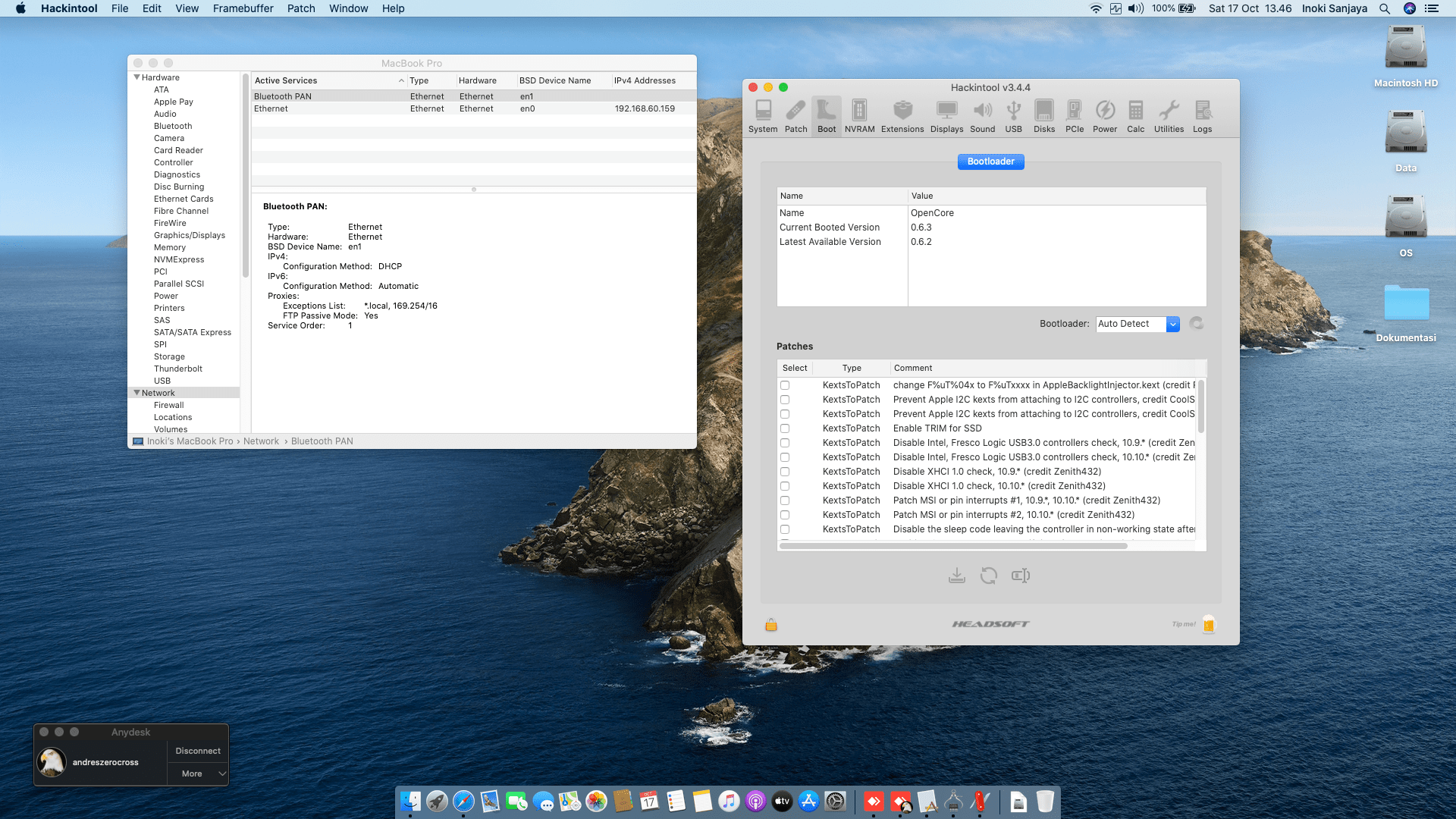
Task: Select Bluetooth in Hardware list
Action: [173, 126]
